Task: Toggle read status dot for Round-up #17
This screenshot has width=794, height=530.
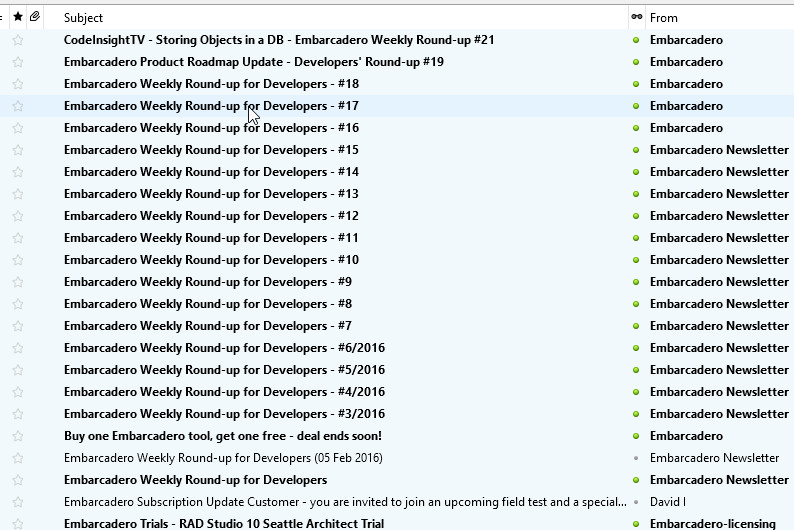Action: point(636,106)
